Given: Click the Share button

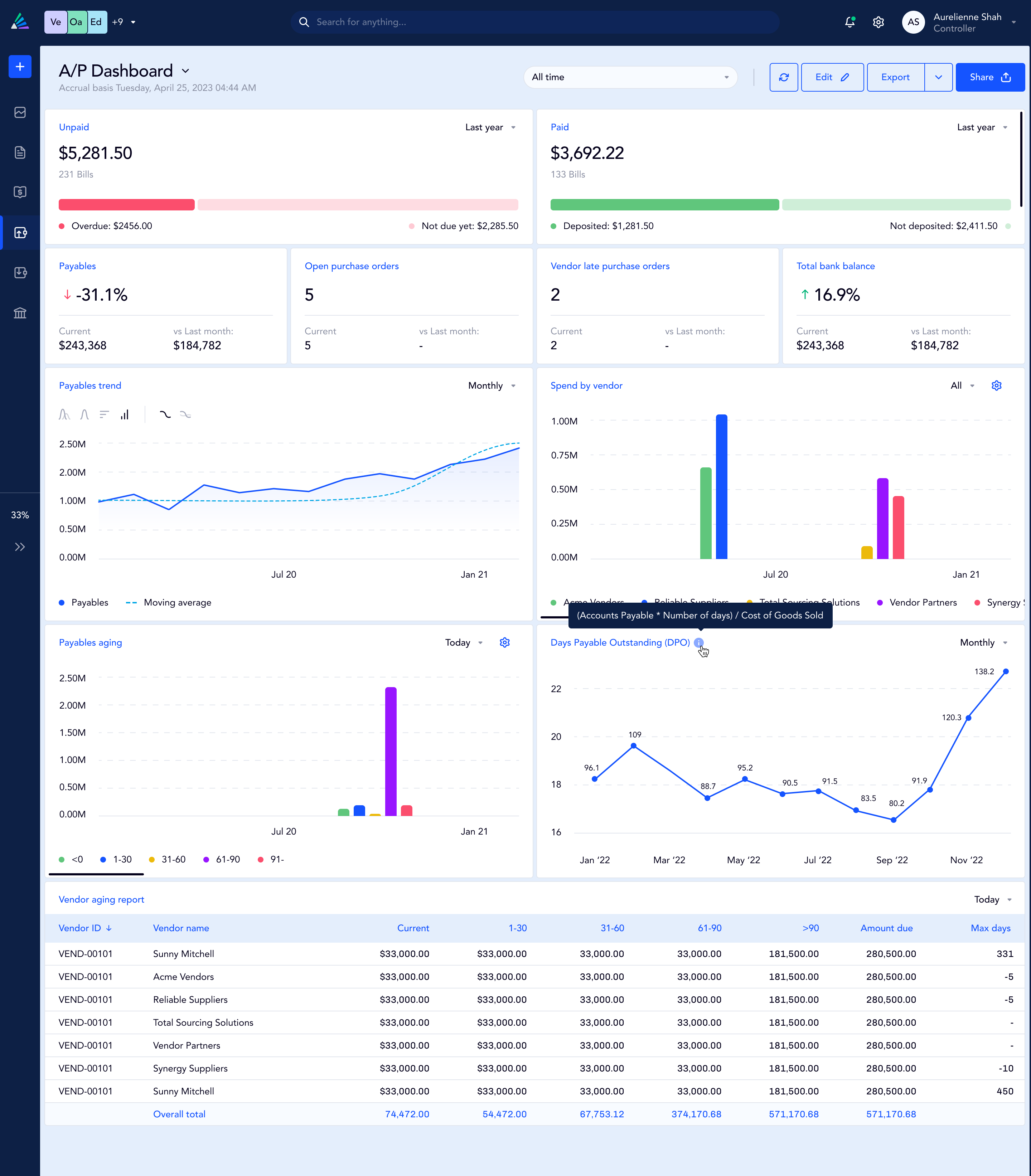Looking at the screenshot, I should click(x=989, y=77).
